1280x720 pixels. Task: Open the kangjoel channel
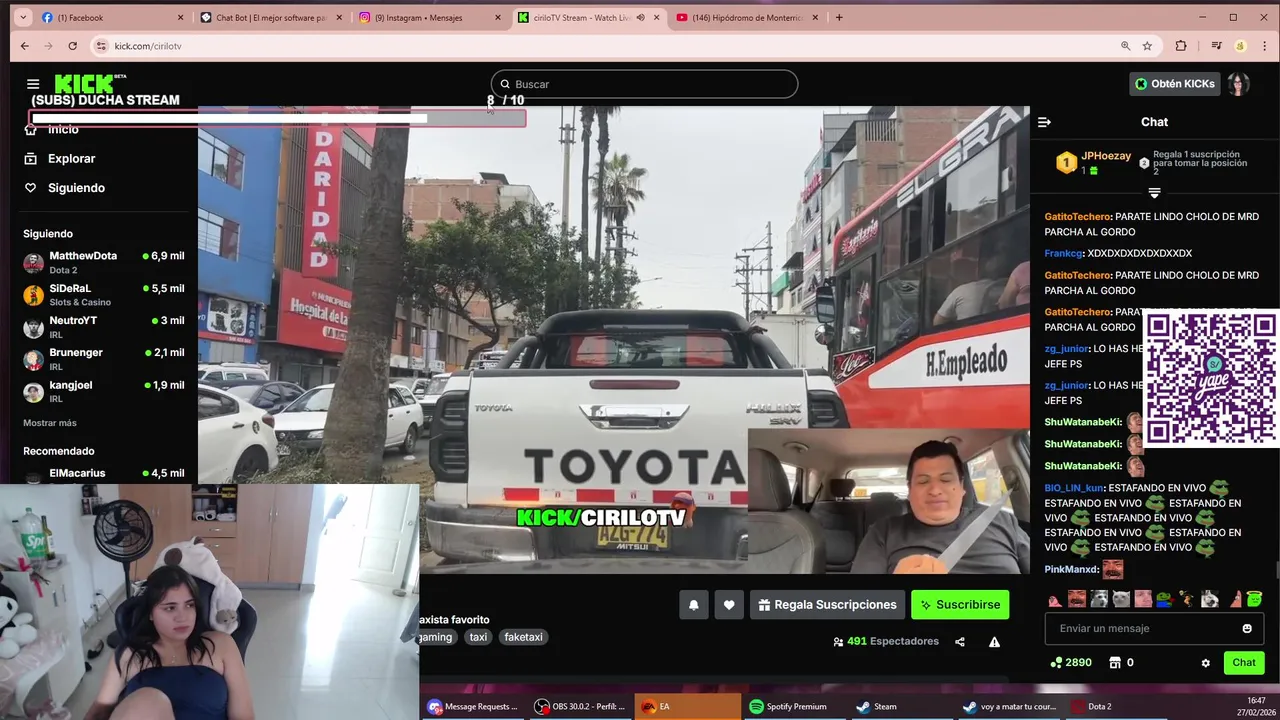pos(103,390)
